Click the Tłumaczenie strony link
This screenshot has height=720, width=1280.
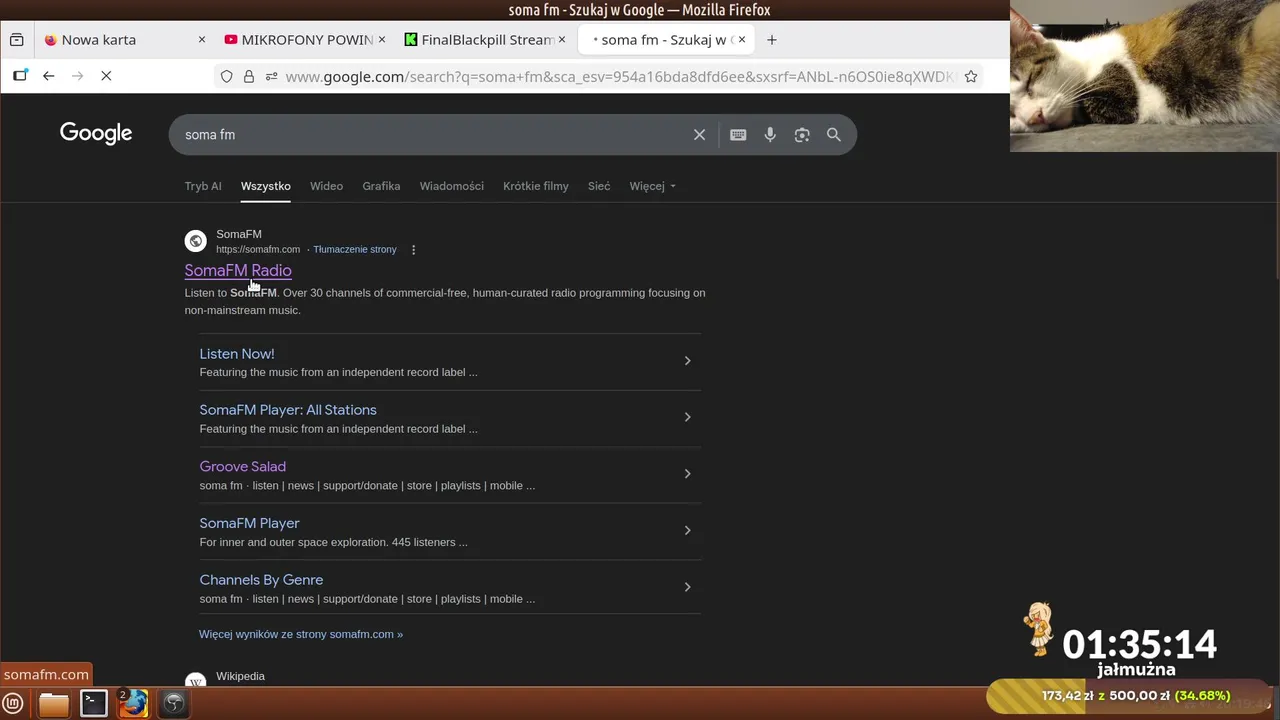(x=355, y=250)
